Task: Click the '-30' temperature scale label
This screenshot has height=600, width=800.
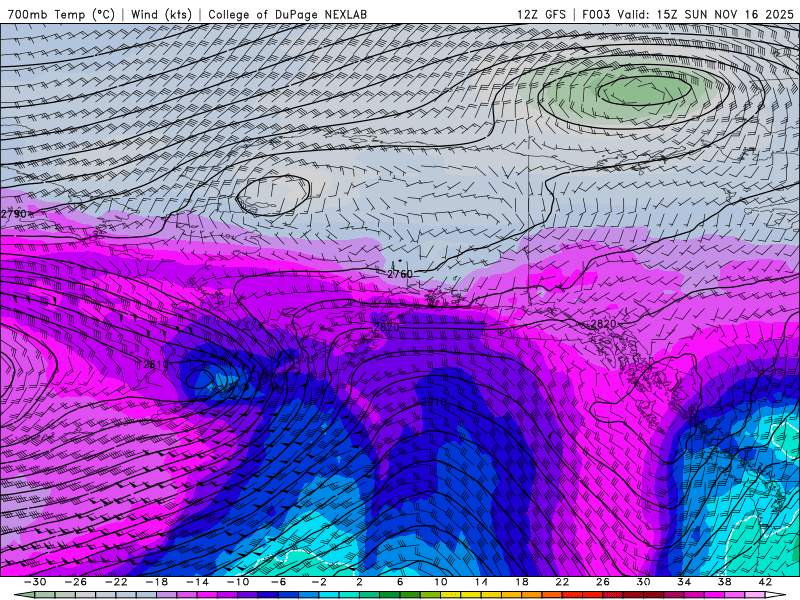Action: [35, 582]
